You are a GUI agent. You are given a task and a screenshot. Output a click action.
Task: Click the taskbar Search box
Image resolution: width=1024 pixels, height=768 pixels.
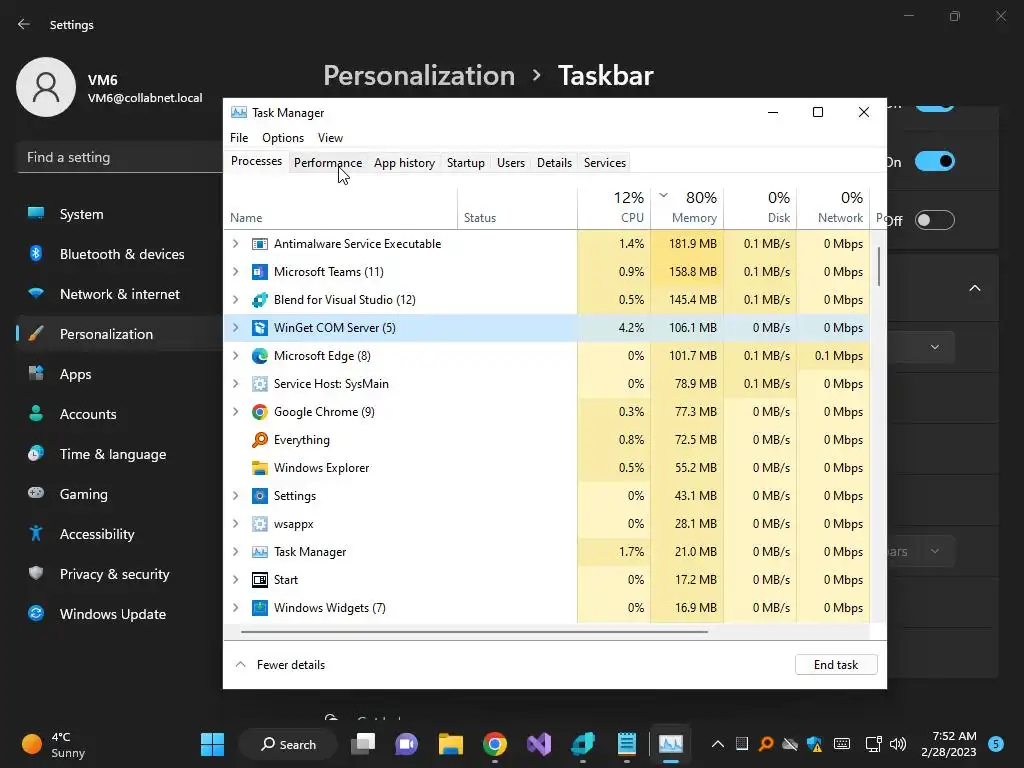(x=288, y=744)
